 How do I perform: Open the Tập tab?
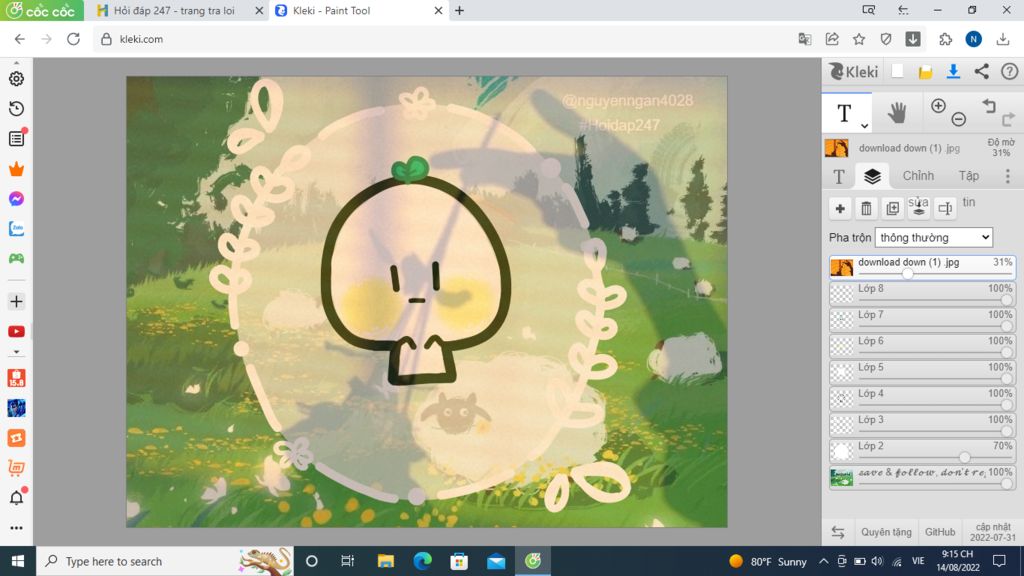[968, 176]
